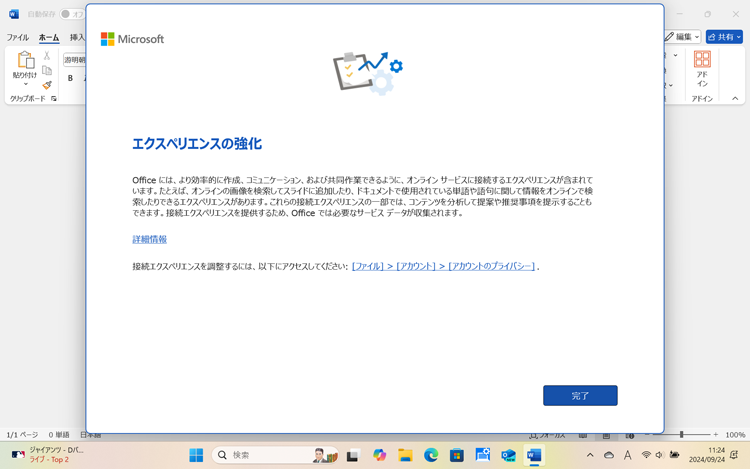Switch to the ホーム ribbon tab
Viewport: 750px width, 469px height.
pos(48,38)
